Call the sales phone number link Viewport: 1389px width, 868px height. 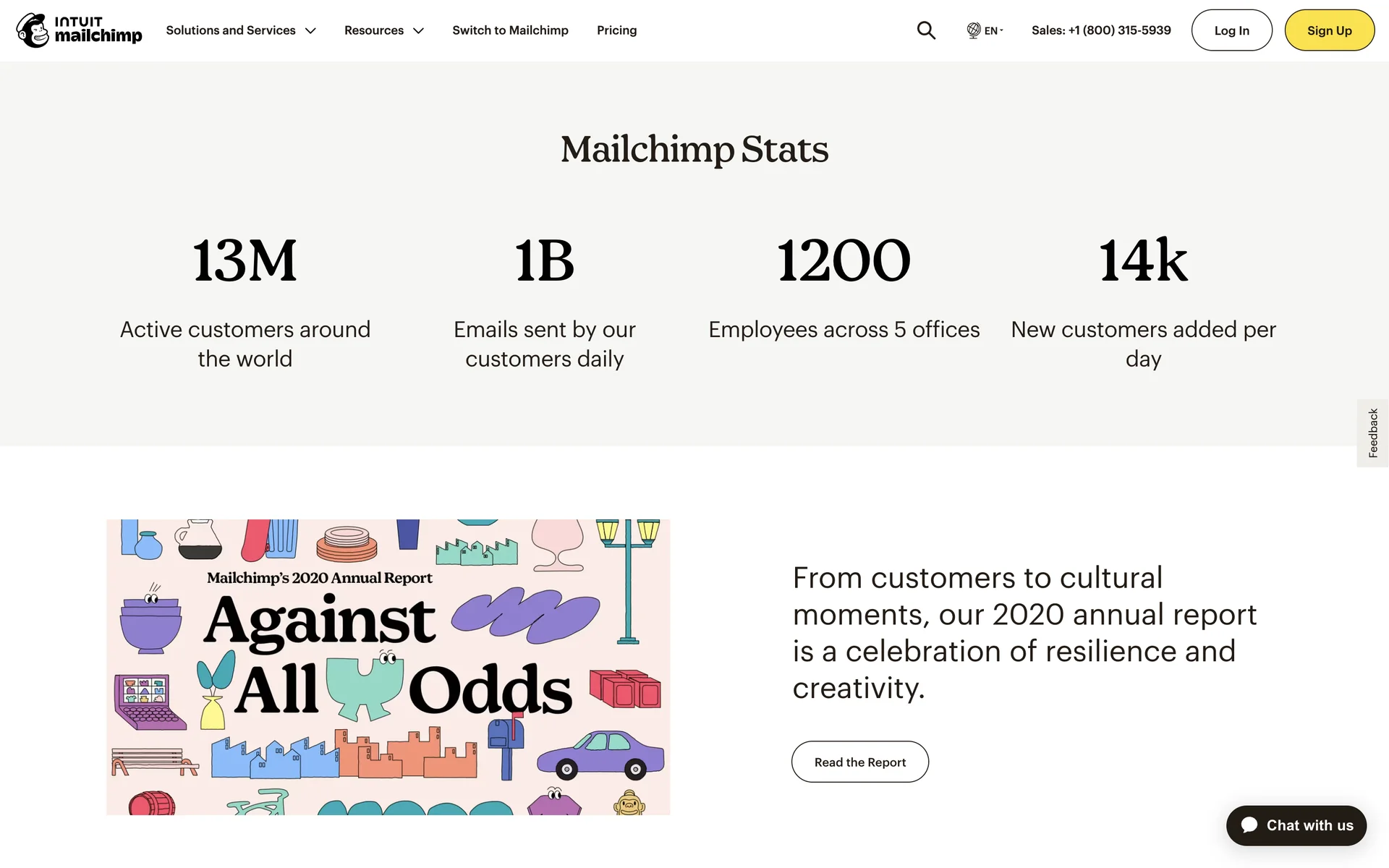point(1101,30)
